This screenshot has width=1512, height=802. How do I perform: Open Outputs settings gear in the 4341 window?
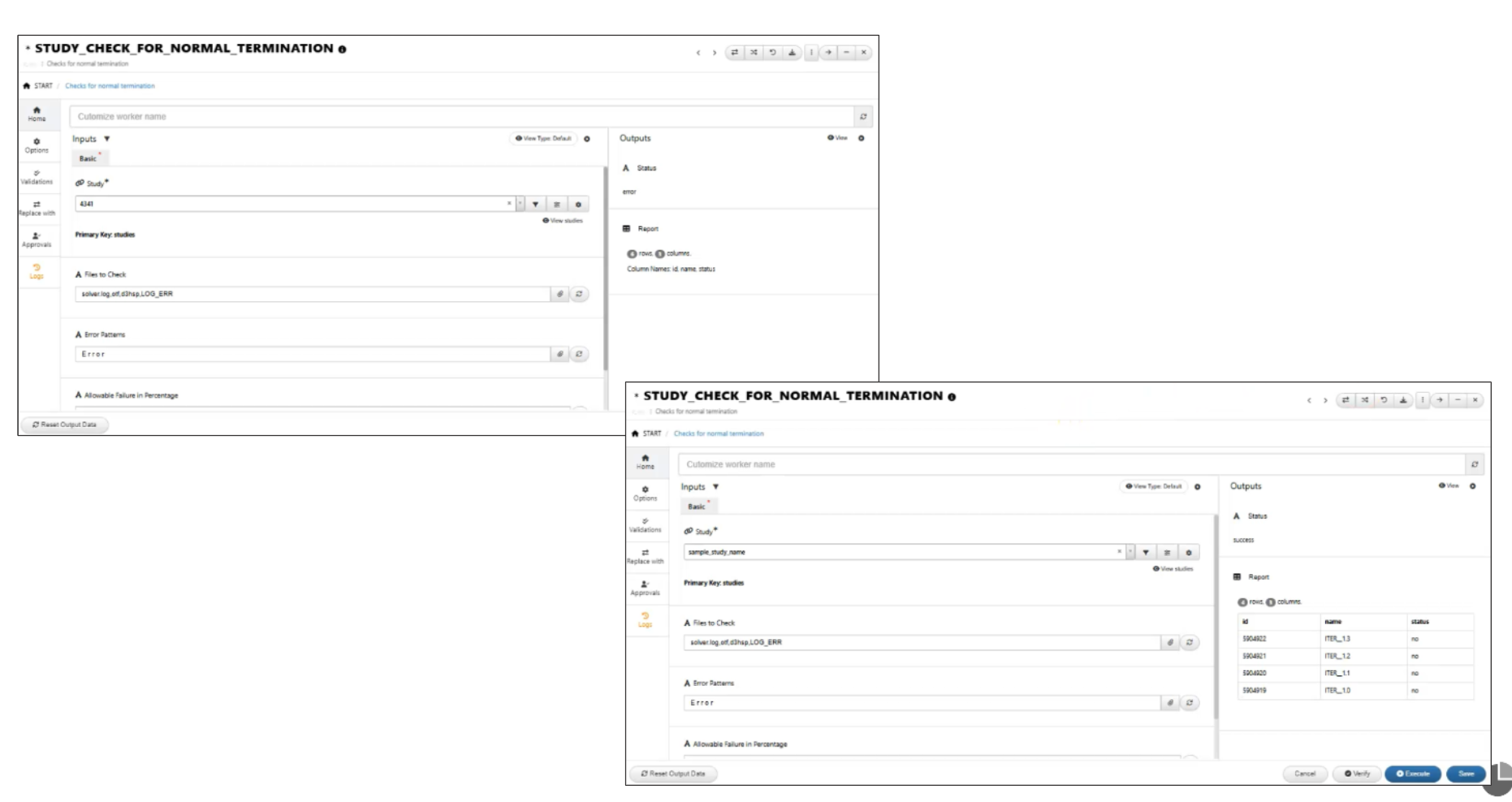pyautogui.click(x=862, y=138)
